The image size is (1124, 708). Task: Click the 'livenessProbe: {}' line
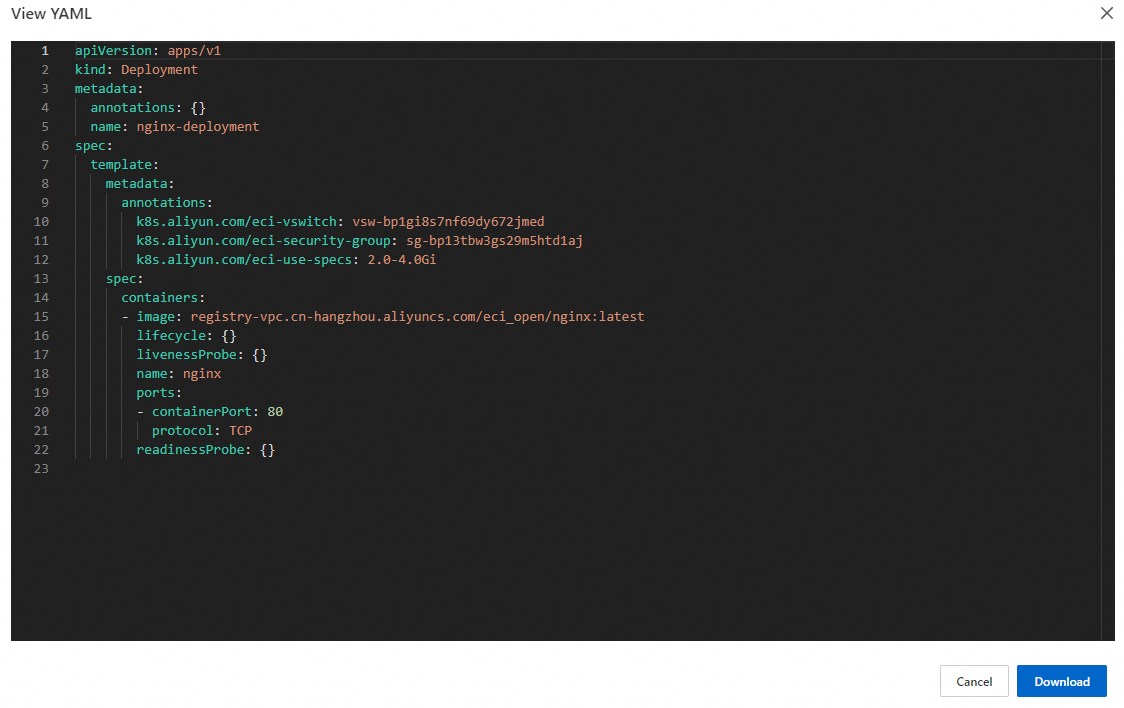201,354
